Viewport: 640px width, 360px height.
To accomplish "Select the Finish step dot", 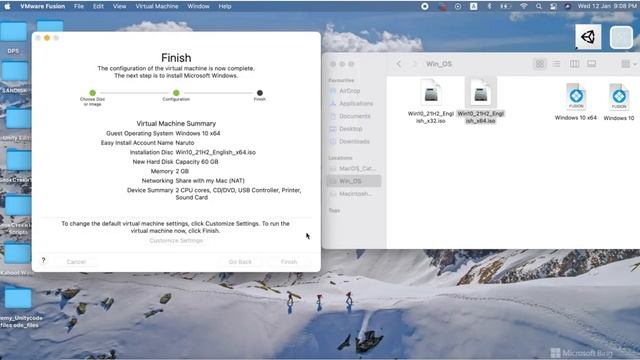I will [260, 93].
